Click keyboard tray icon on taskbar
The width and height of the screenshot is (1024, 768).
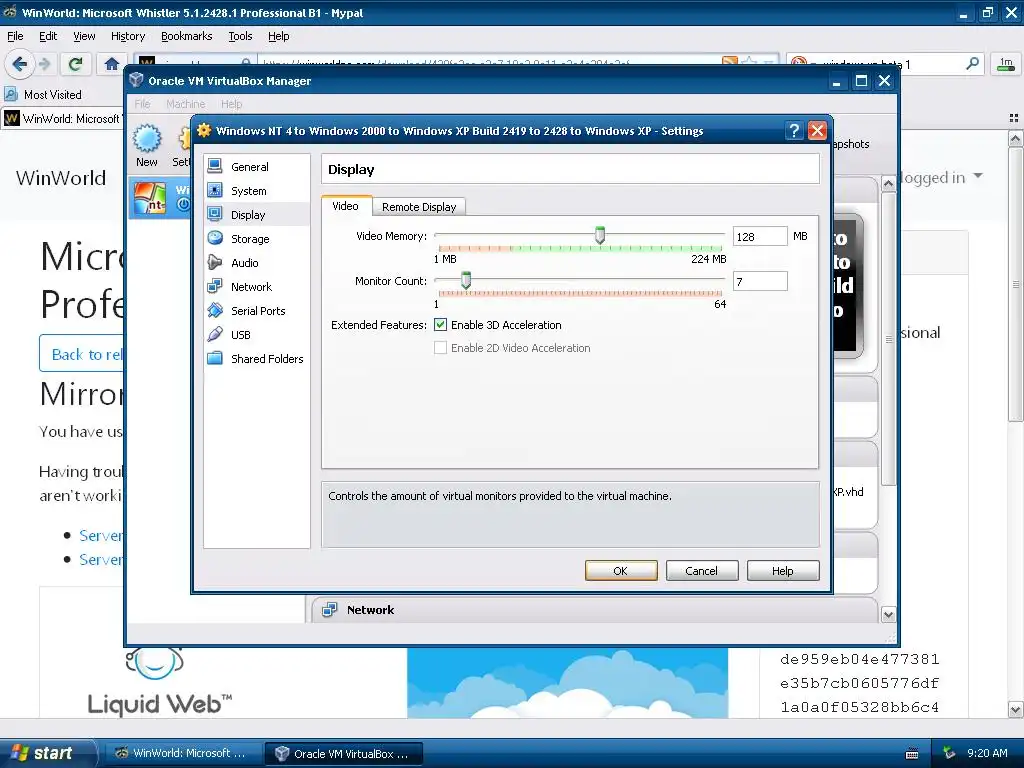(912, 754)
